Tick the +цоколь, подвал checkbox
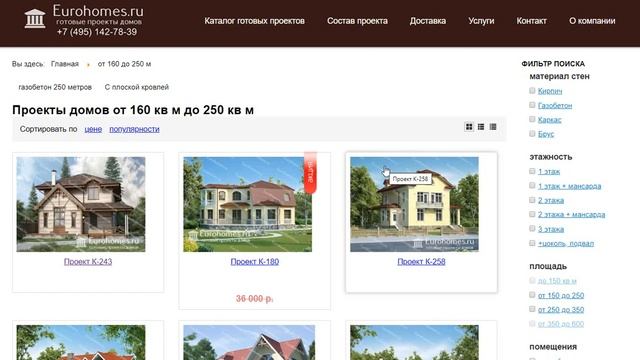 tap(532, 243)
